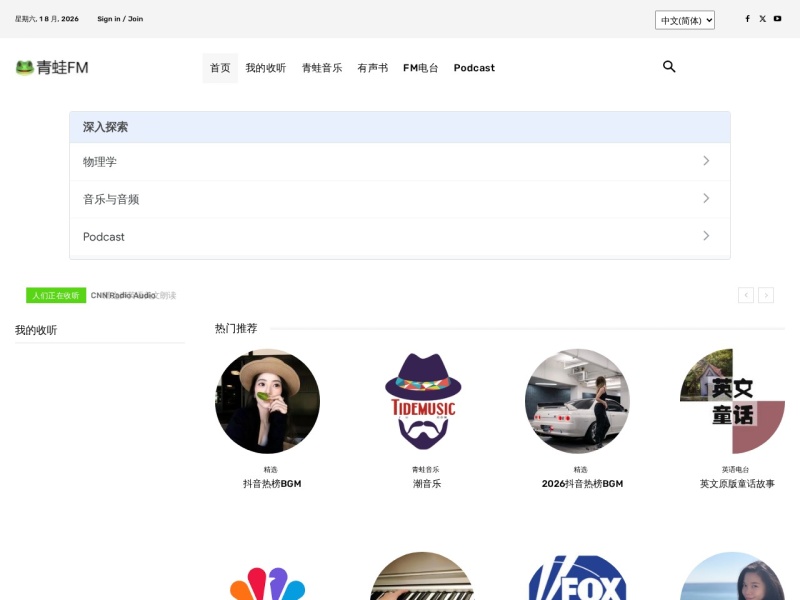Click the 人们正在收听 green label
Viewport: 800px width, 600px height.
pos(56,295)
